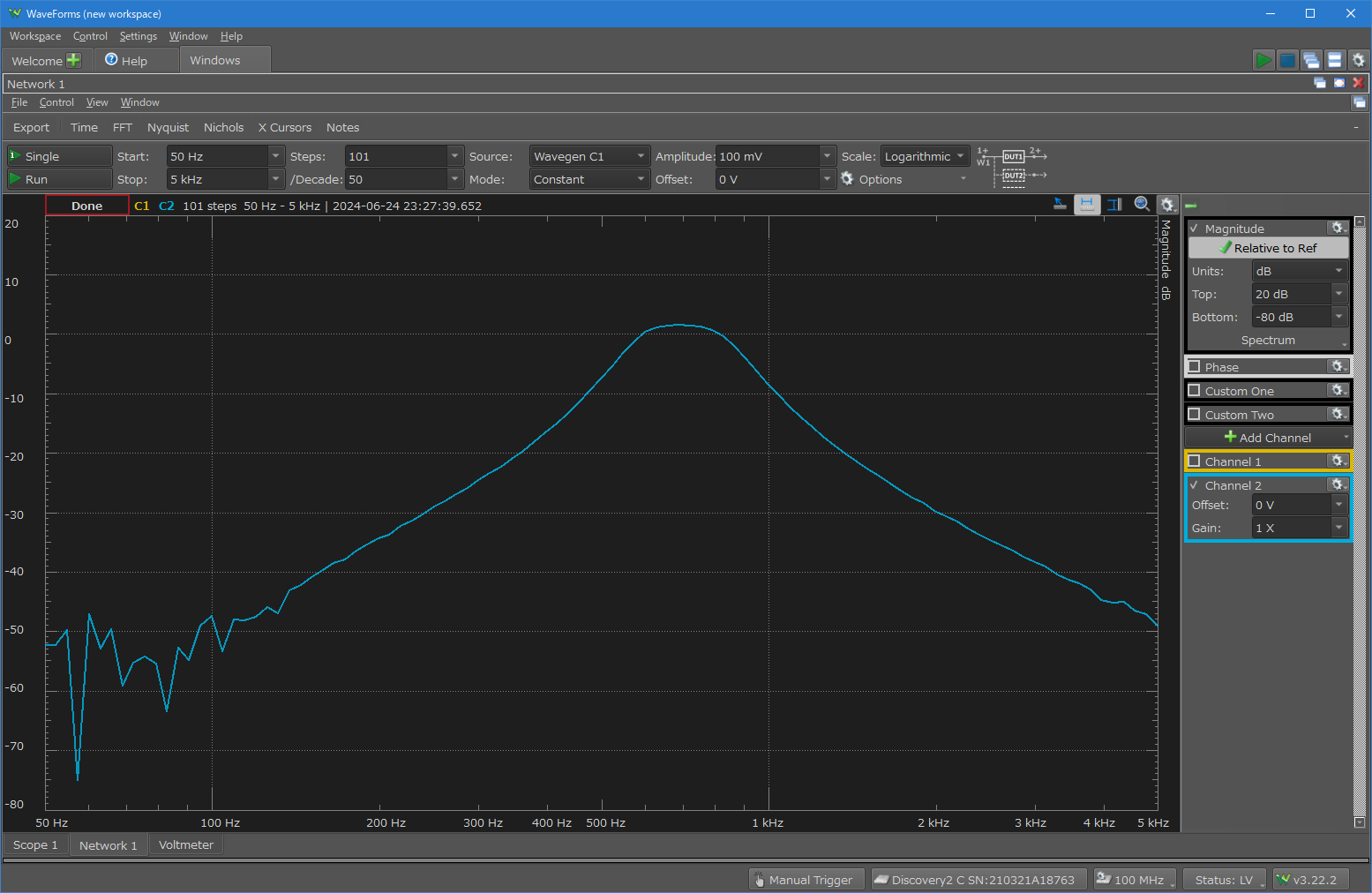Toggle the Magnitude checkbox

(x=1194, y=228)
